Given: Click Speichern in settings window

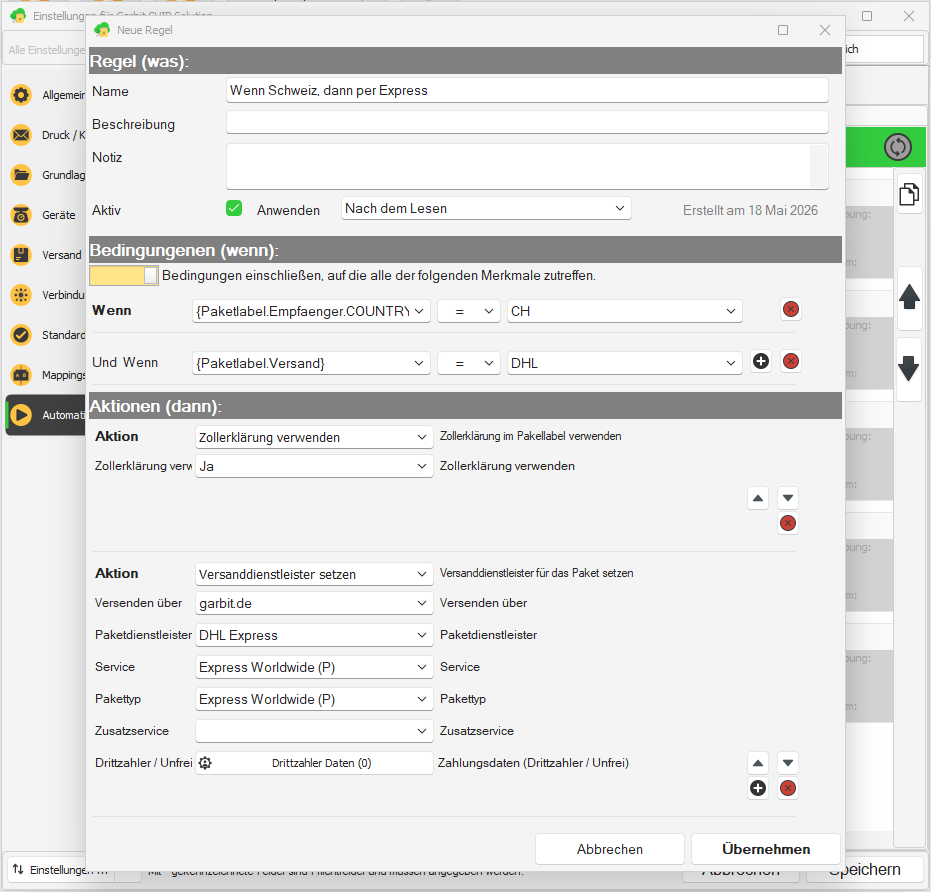Looking at the screenshot, I should click(864, 870).
